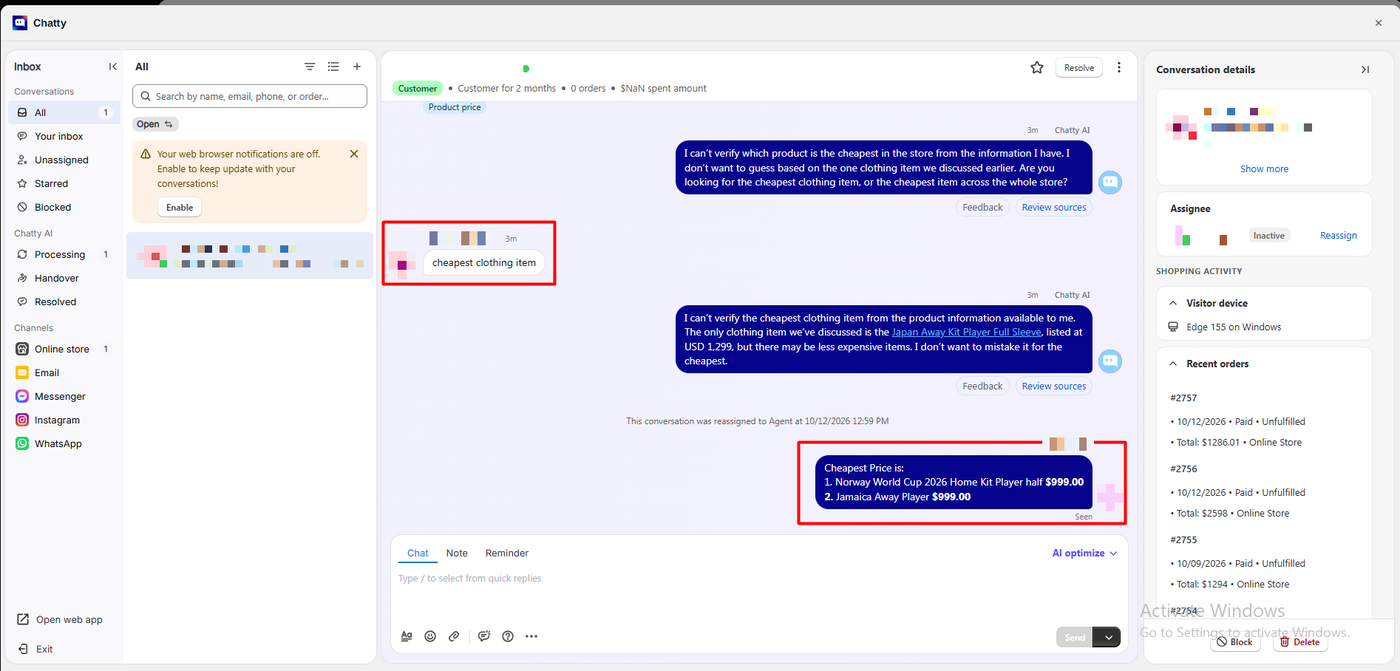The image size is (1400, 671).
Task: Open the Japan Away Kit Player Full Sleeve link
Action: tap(967, 332)
